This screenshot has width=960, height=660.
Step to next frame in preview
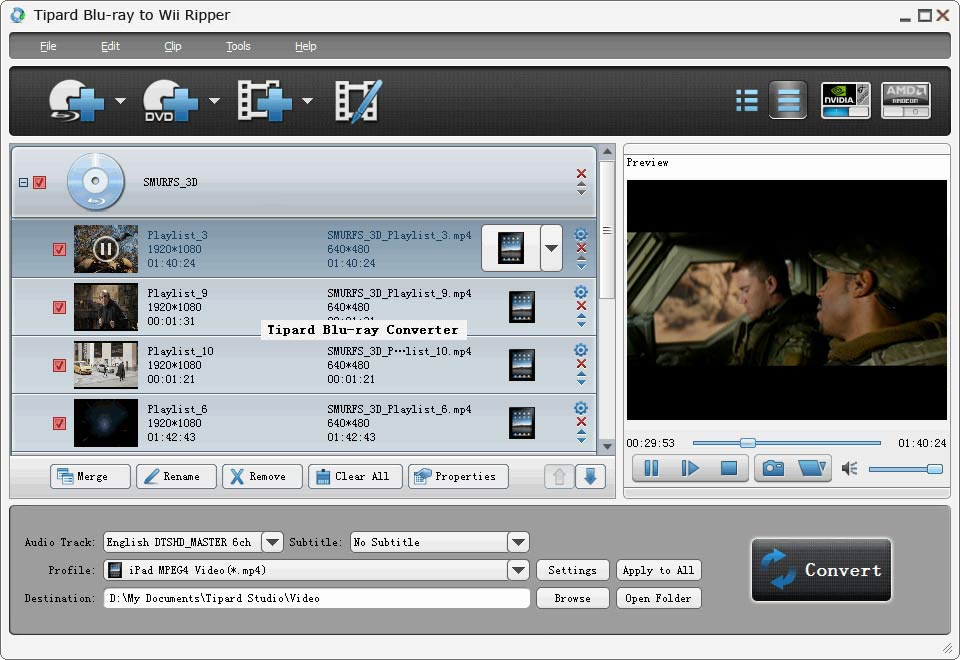pos(690,468)
